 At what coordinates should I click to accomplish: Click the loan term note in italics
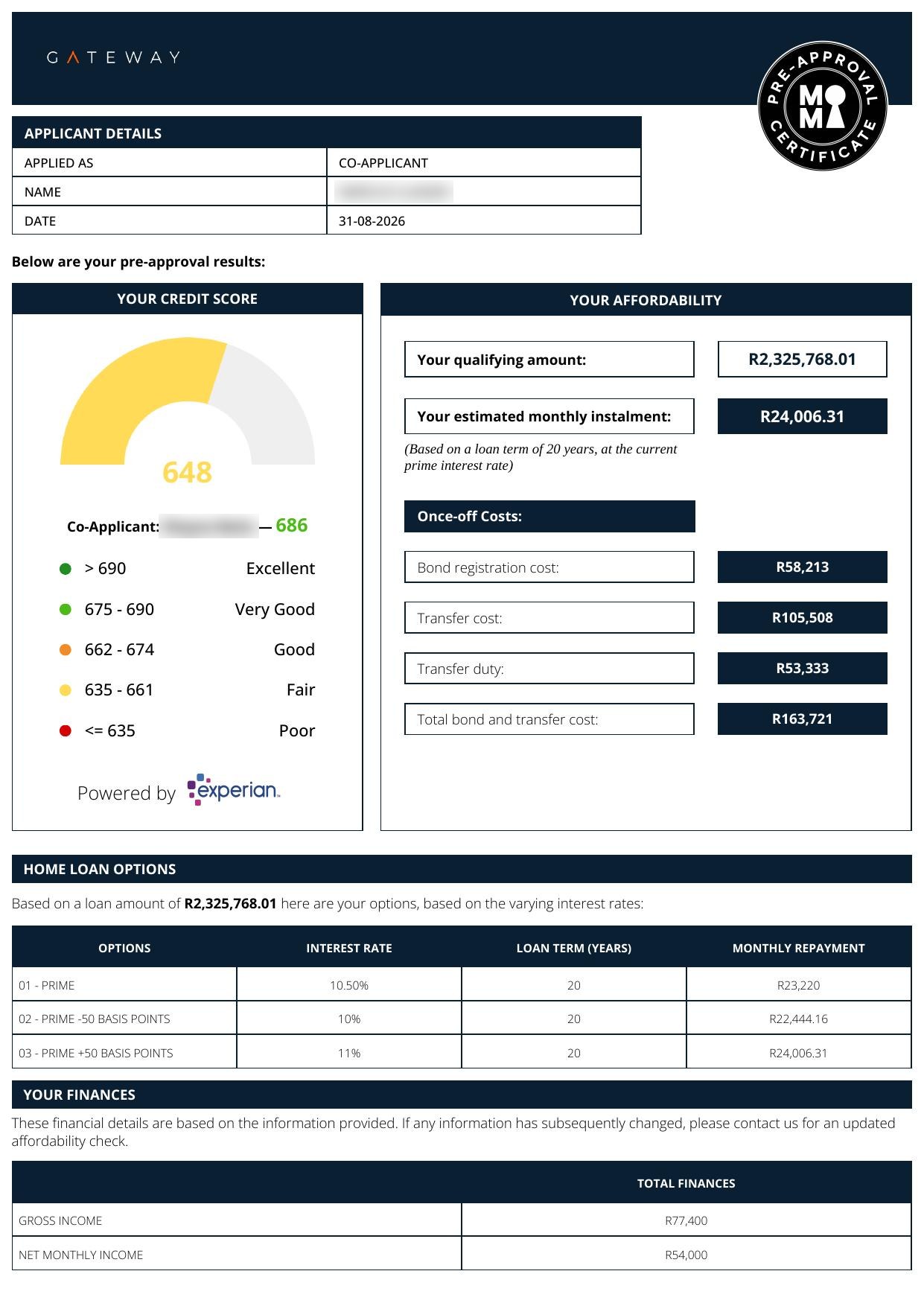pos(541,457)
